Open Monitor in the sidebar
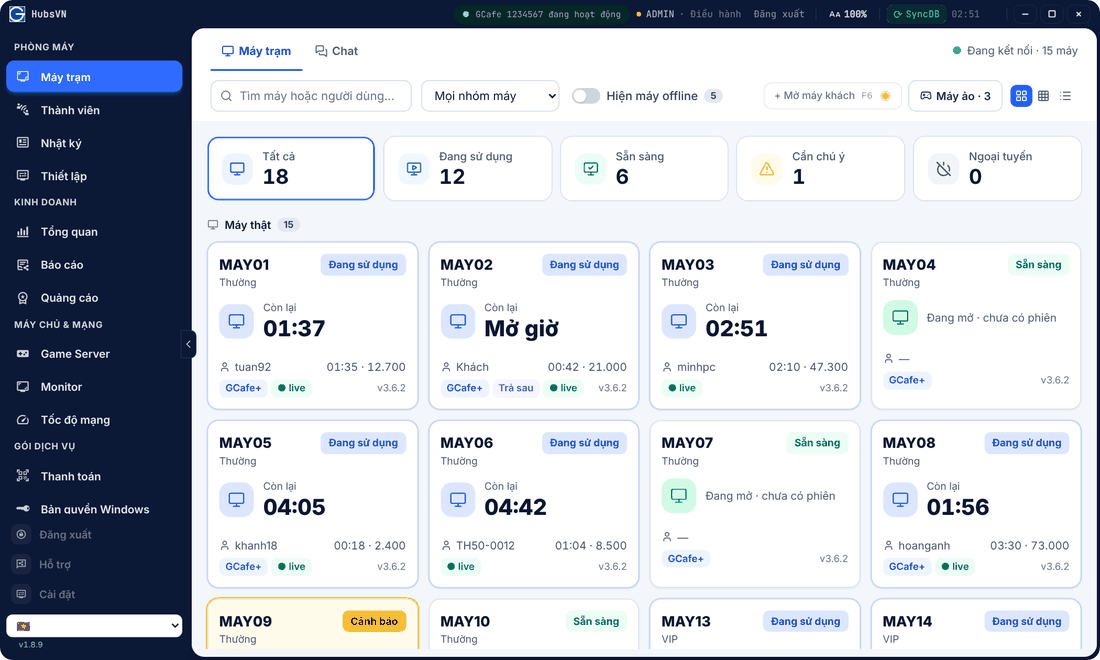The height and width of the screenshot is (660, 1100). pyautogui.click(x=94, y=386)
